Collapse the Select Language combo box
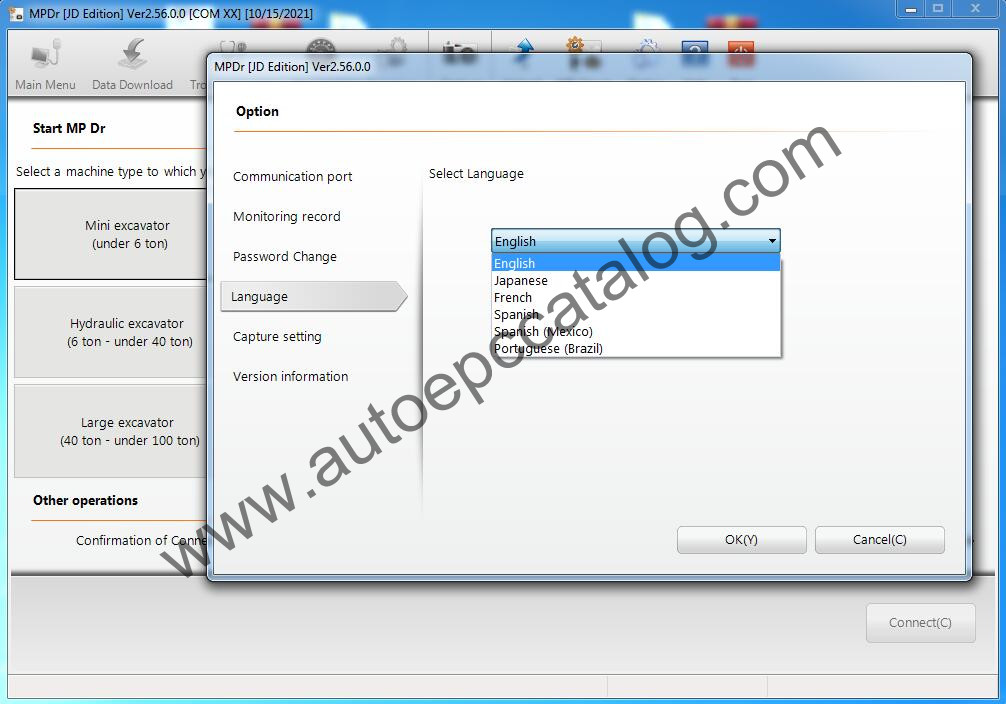1006x704 pixels. tap(772, 241)
